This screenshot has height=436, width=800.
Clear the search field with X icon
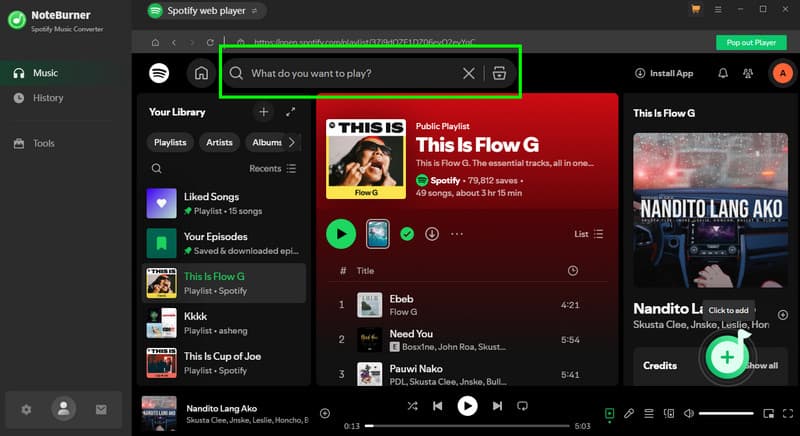point(468,73)
